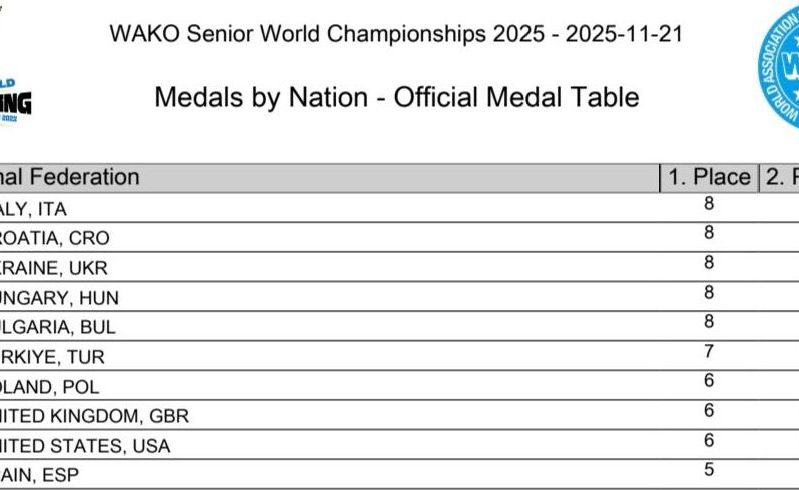Select the Medals by Nation heading

[396, 97]
